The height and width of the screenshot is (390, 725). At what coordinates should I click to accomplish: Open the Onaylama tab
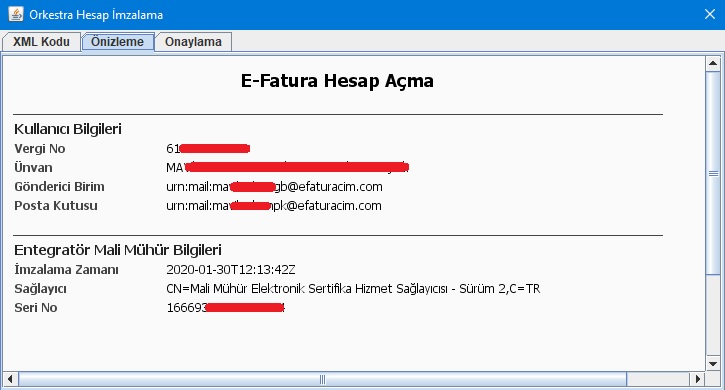(193, 42)
